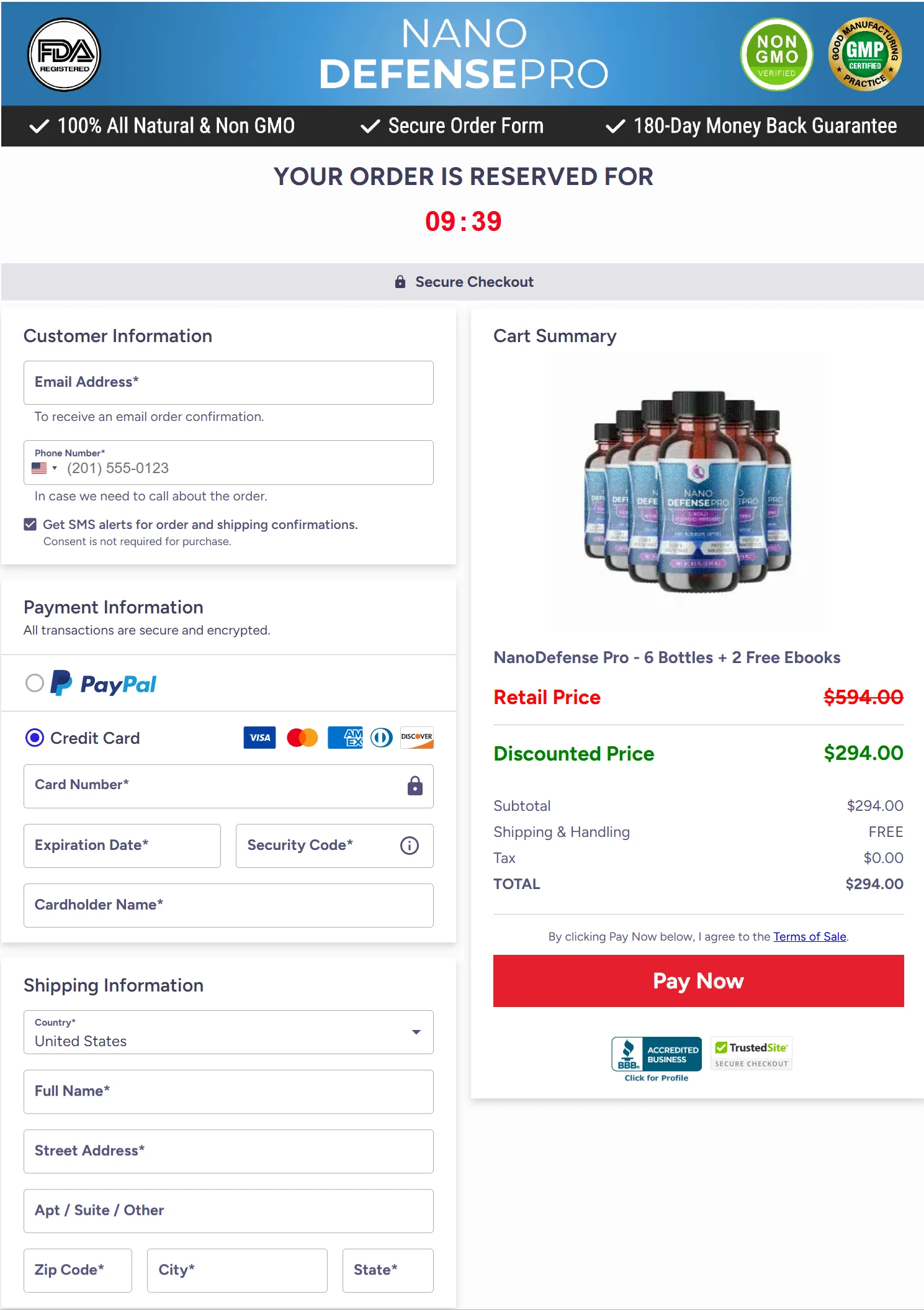This screenshot has height=1310, width=924.
Task: Enable SMS alerts for order confirmations
Action: coord(29,524)
